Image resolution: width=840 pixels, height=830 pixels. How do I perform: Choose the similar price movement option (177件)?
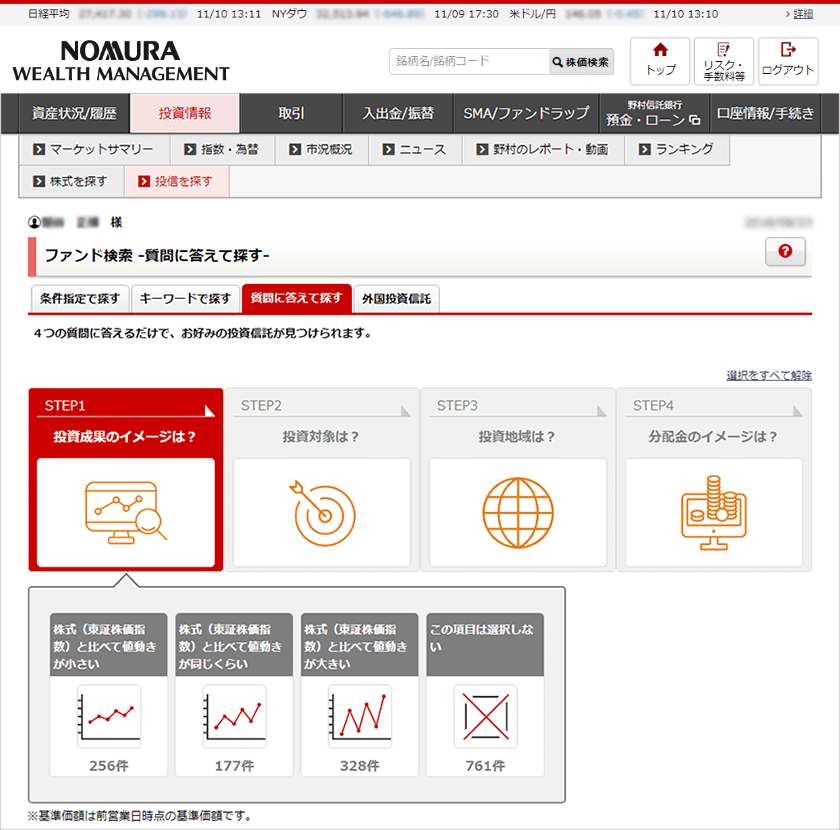click(234, 715)
